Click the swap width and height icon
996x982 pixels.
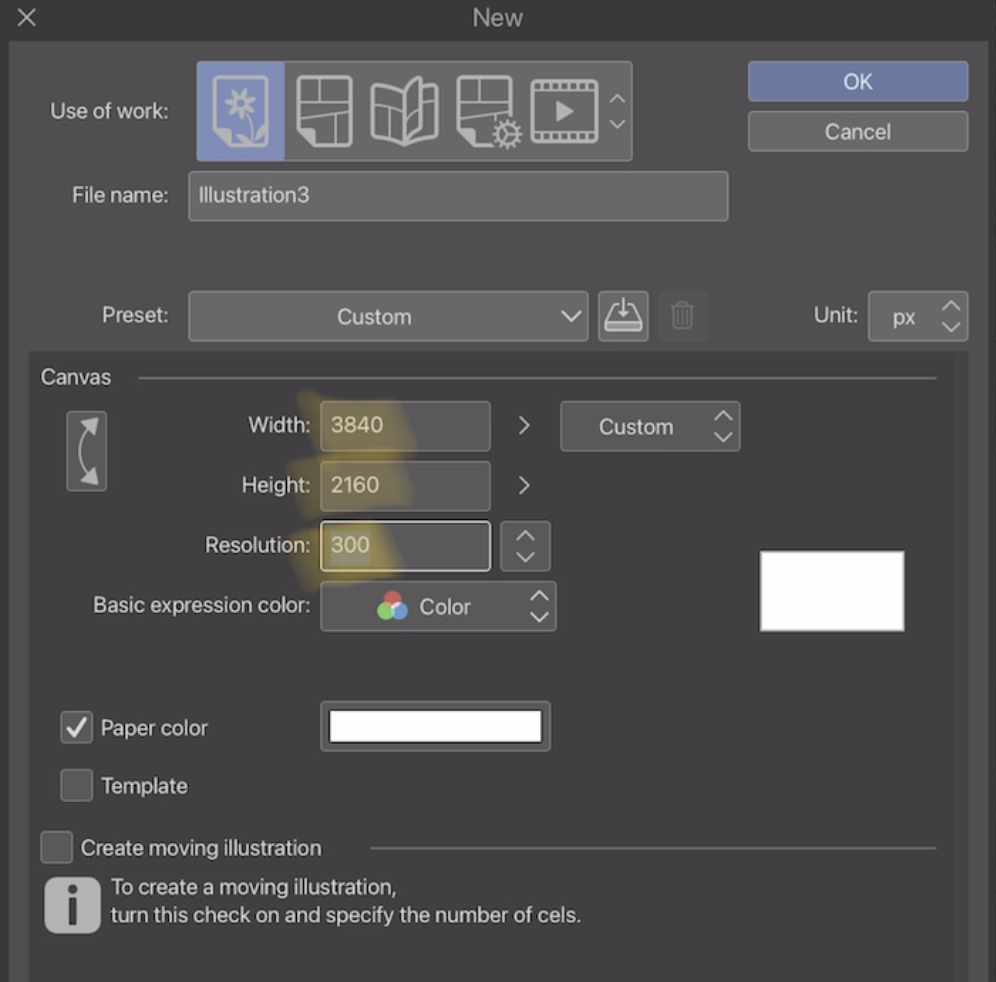click(x=87, y=451)
